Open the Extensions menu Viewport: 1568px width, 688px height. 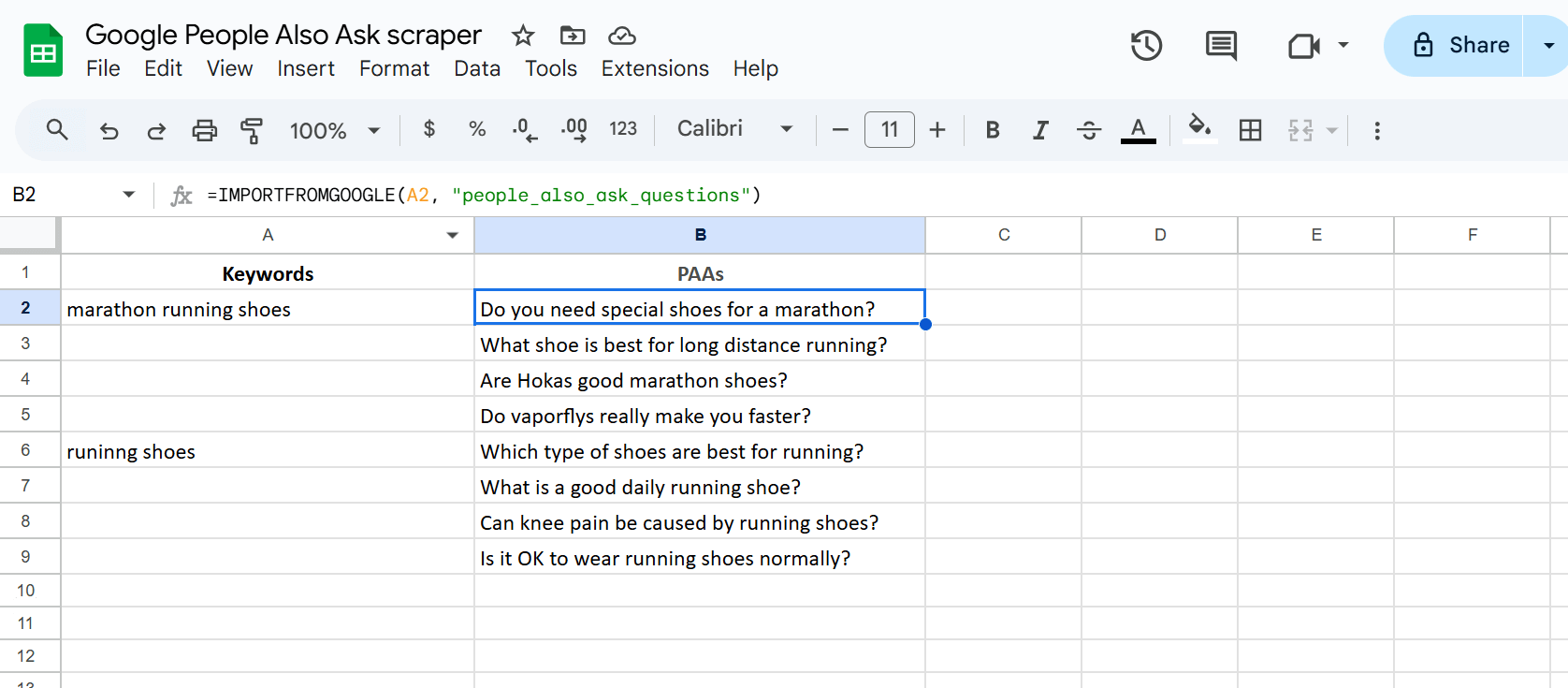point(655,68)
